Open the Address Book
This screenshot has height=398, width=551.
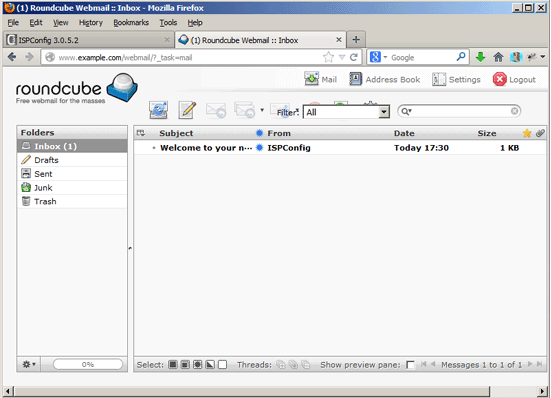384,79
